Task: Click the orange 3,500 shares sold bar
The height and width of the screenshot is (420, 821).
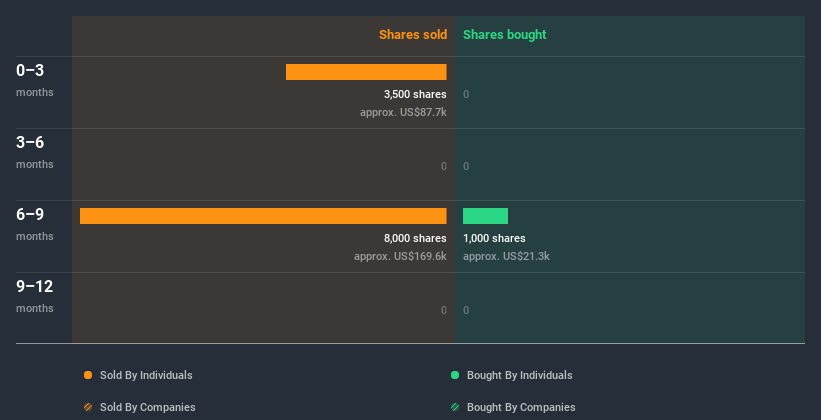Action: click(366, 72)
